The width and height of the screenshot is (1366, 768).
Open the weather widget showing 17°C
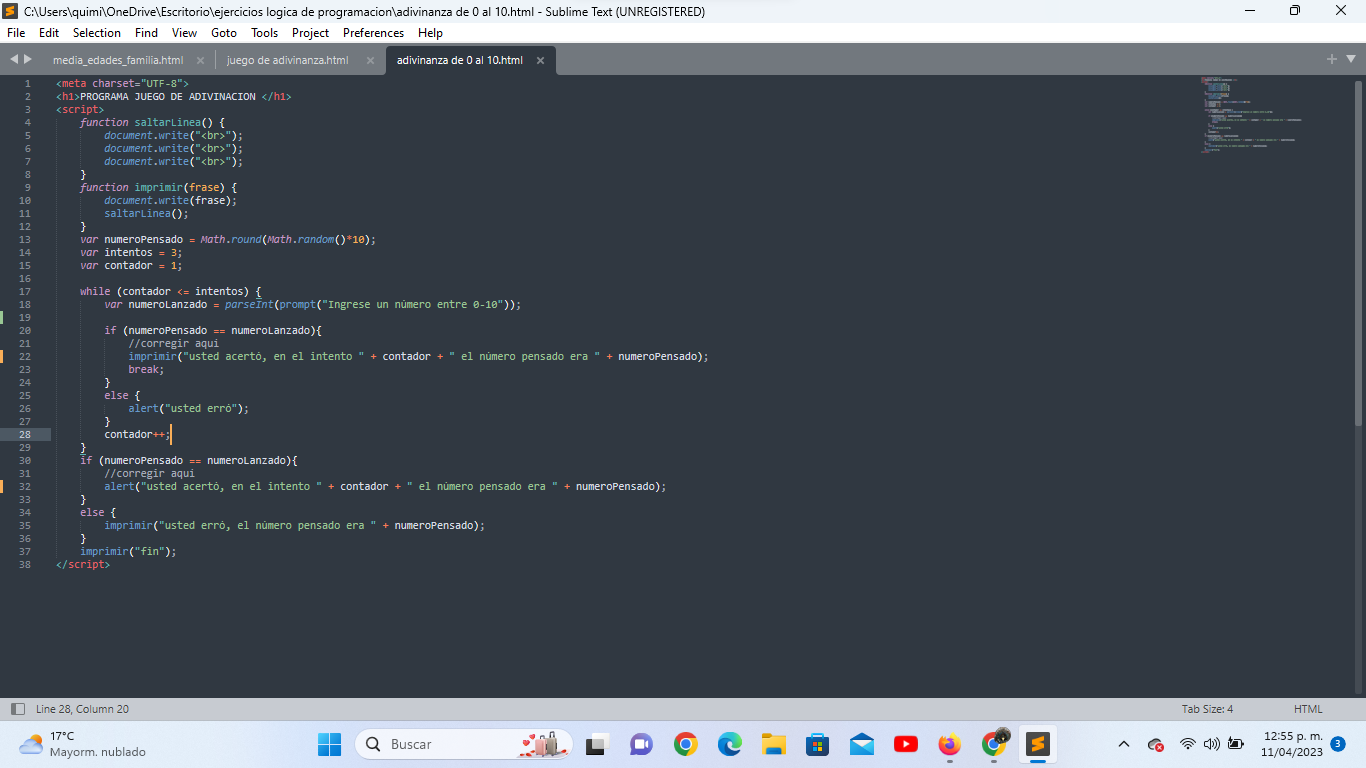tap(82, 744)
